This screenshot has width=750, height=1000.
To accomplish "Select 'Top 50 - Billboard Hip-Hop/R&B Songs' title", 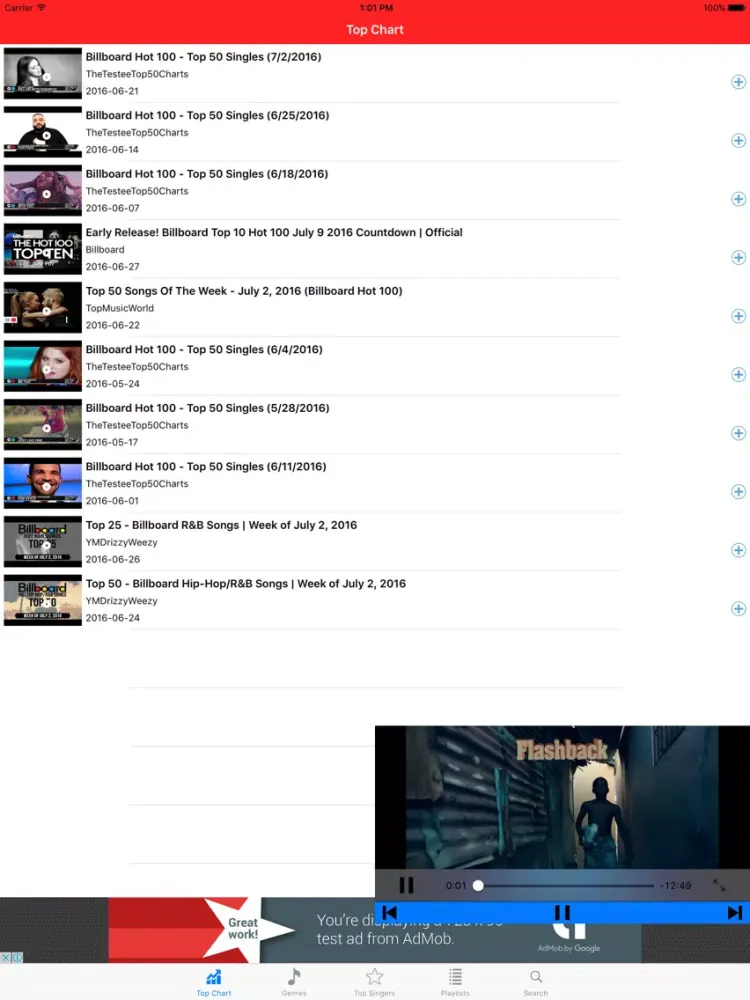I will coord(246,584).
